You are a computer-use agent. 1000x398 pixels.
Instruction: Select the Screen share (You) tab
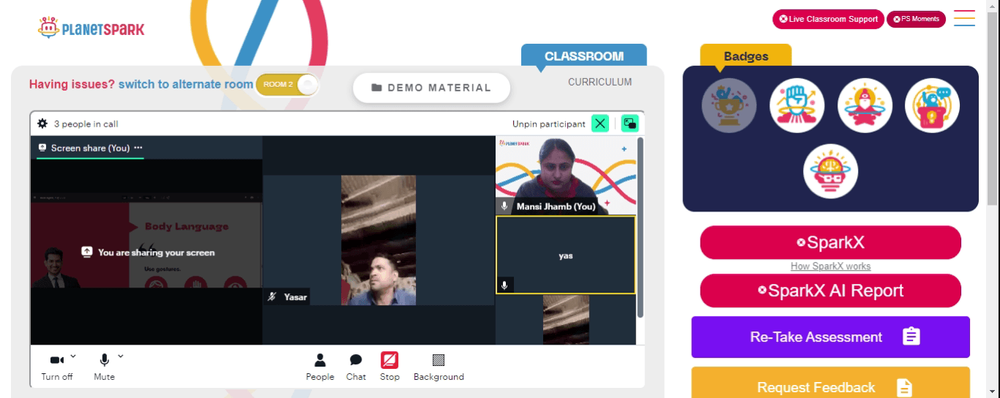(x=90, y=148)
